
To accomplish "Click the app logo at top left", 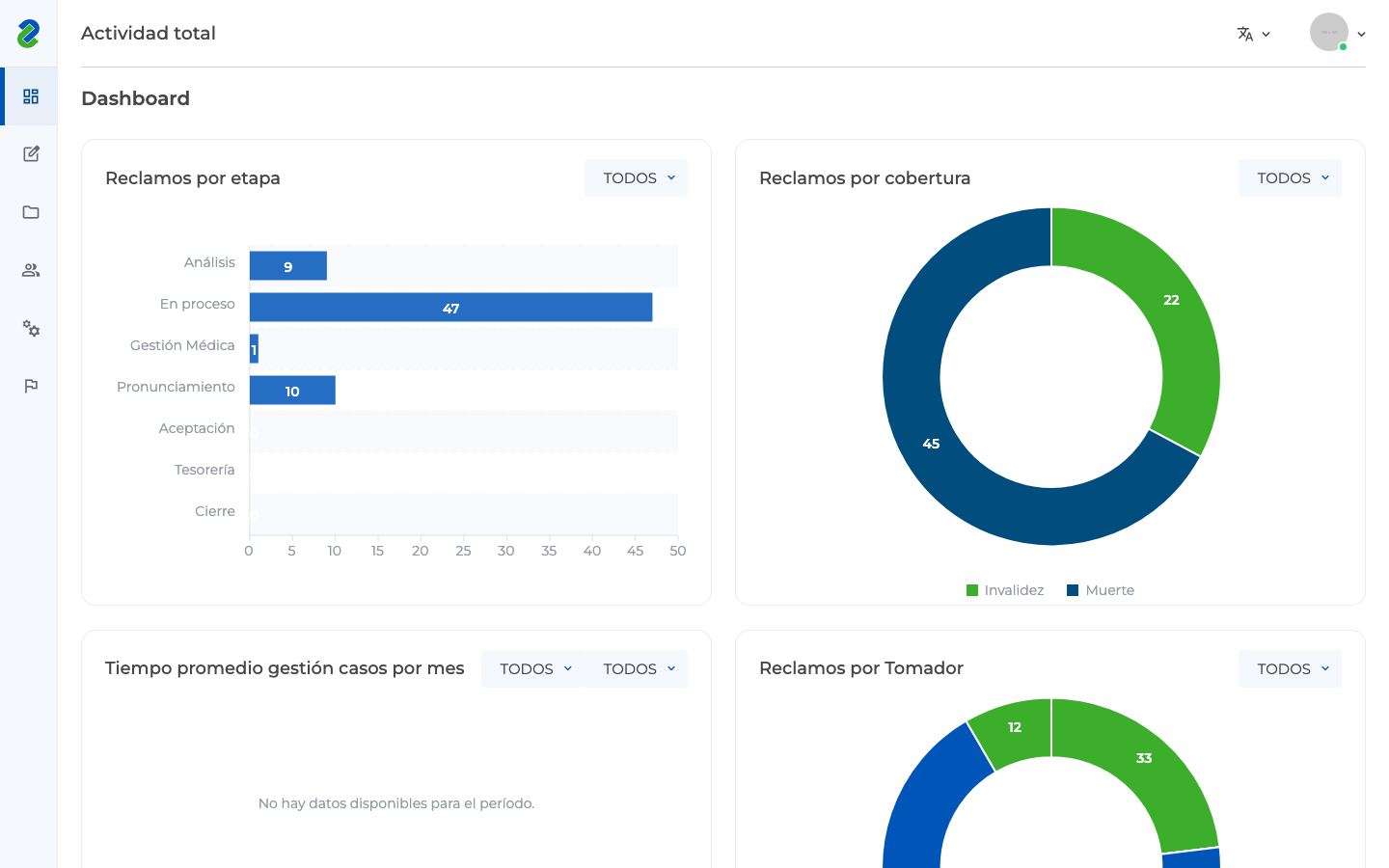I will point(29,34).
